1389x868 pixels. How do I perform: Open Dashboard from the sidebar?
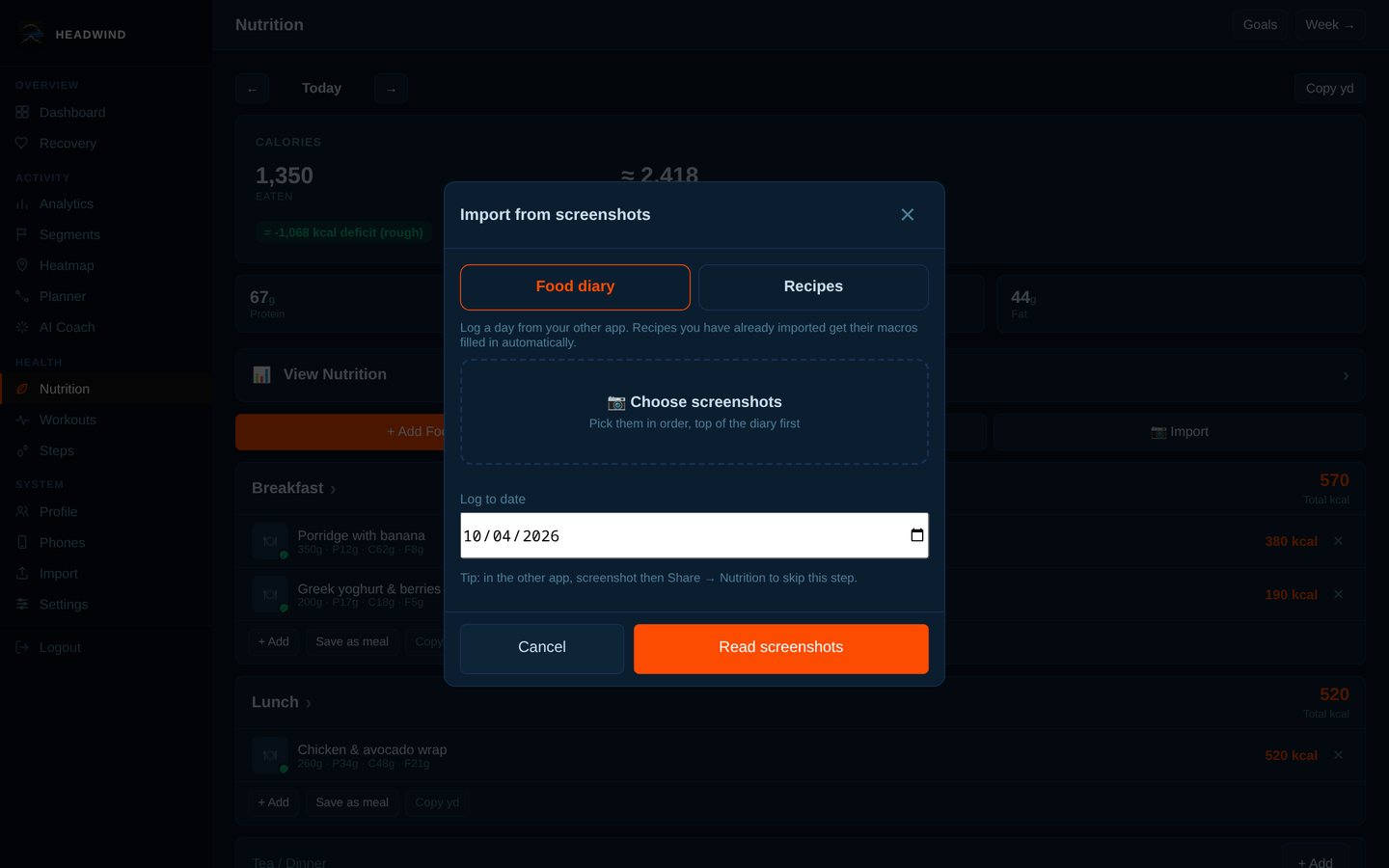(106, 113)
